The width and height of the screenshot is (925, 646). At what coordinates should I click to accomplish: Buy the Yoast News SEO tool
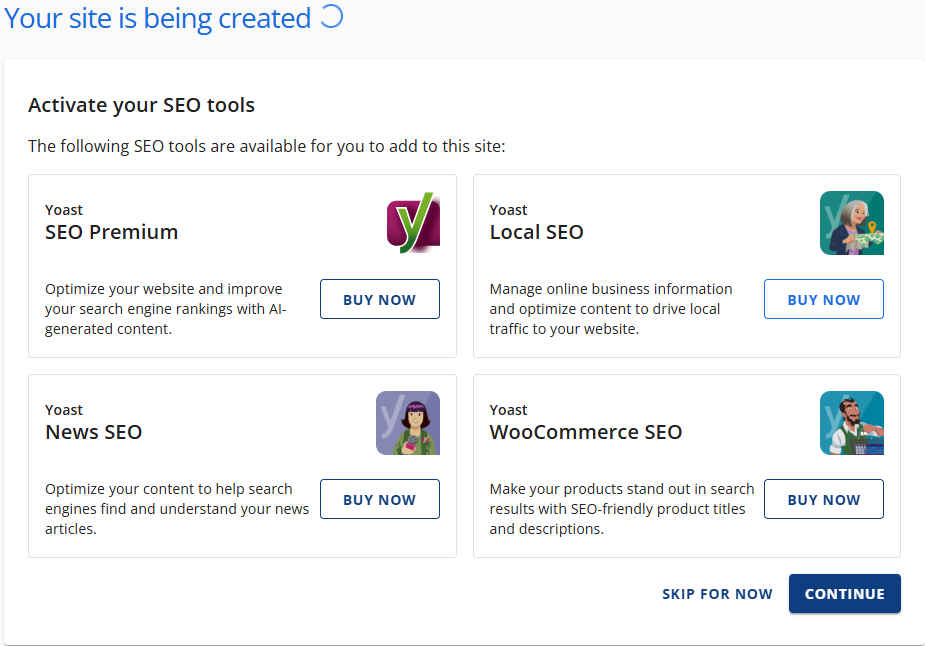(379, 498)
